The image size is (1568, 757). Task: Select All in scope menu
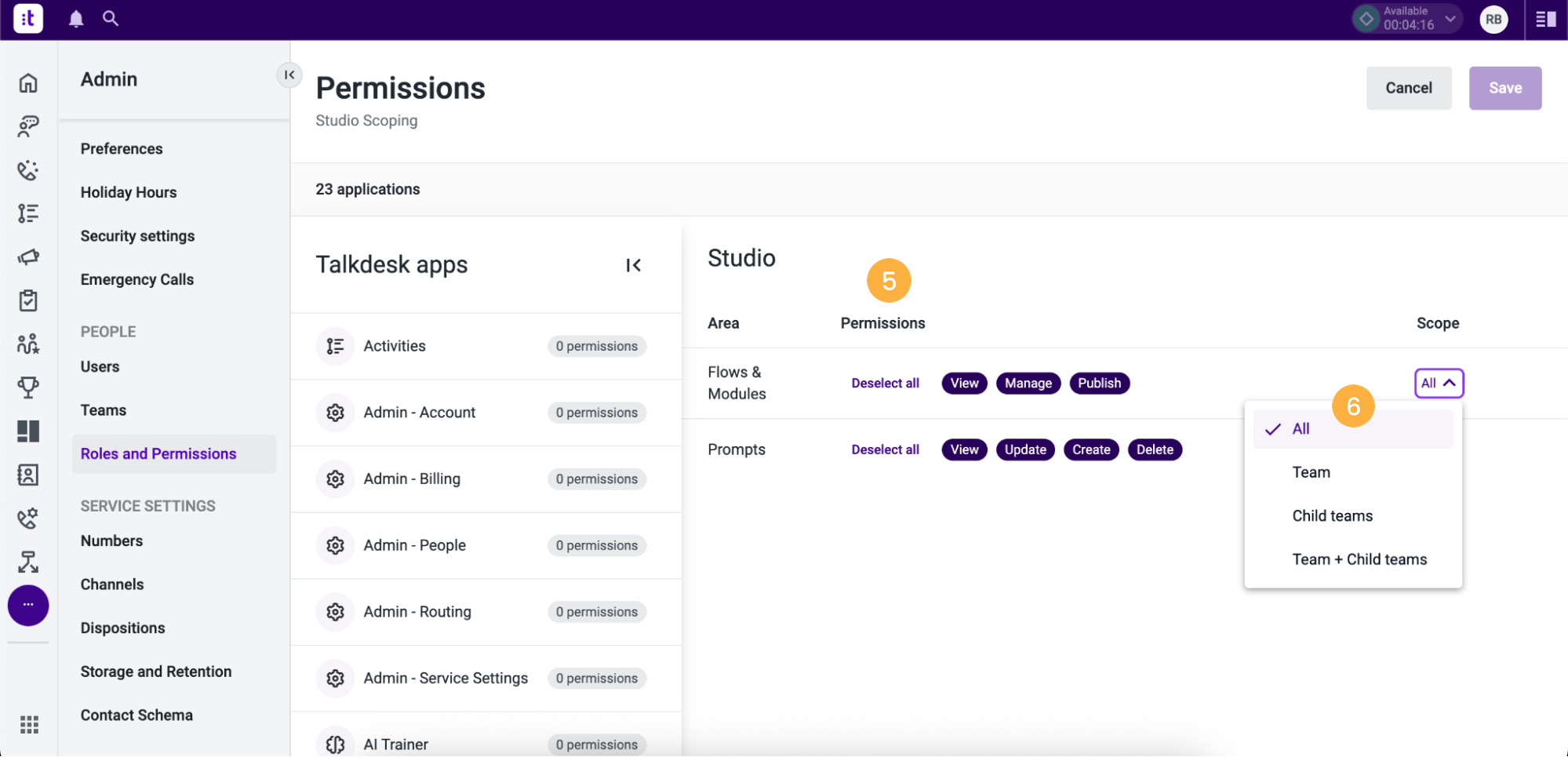click(x=1353, y=429)
